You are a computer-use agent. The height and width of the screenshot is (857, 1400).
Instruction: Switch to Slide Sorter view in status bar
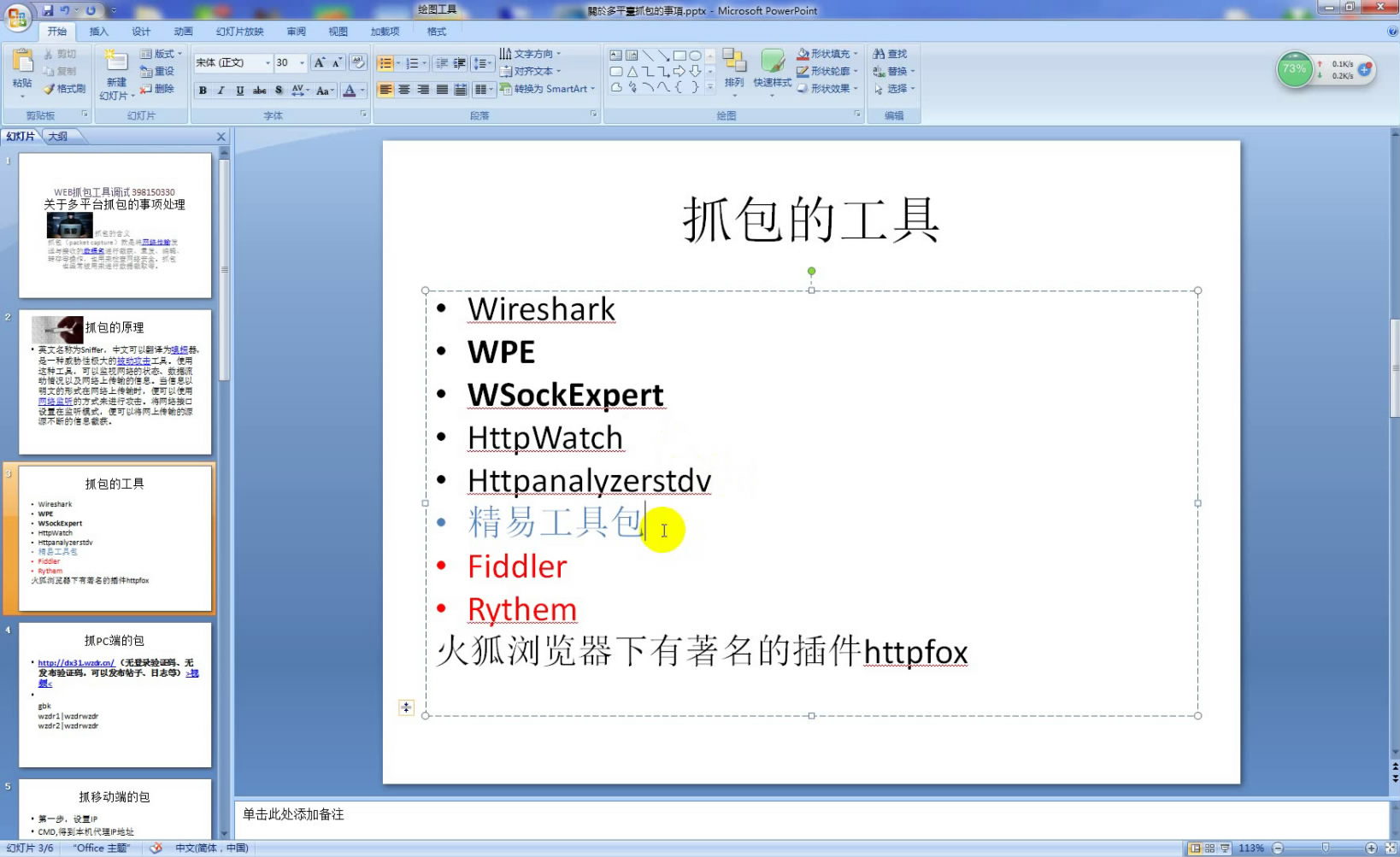click(1209, 848)
